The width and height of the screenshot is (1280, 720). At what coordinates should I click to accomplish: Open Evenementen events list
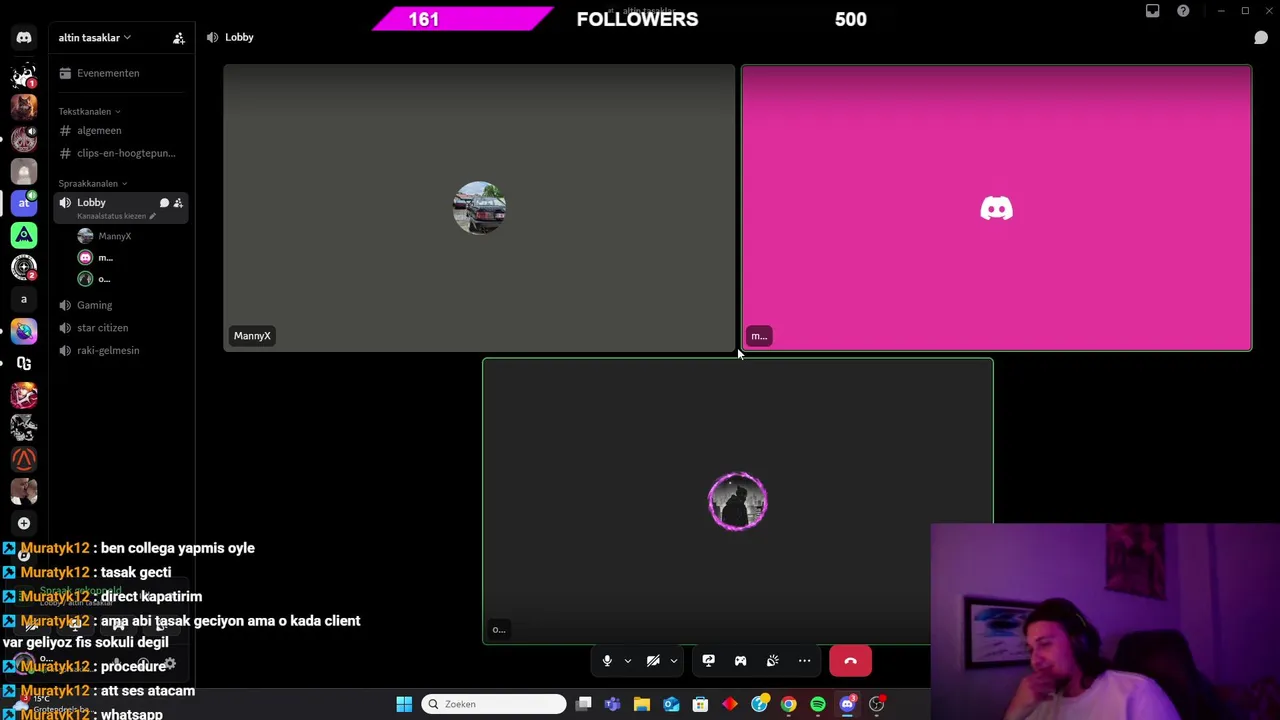pyautogui.click(x=121, y=73)
